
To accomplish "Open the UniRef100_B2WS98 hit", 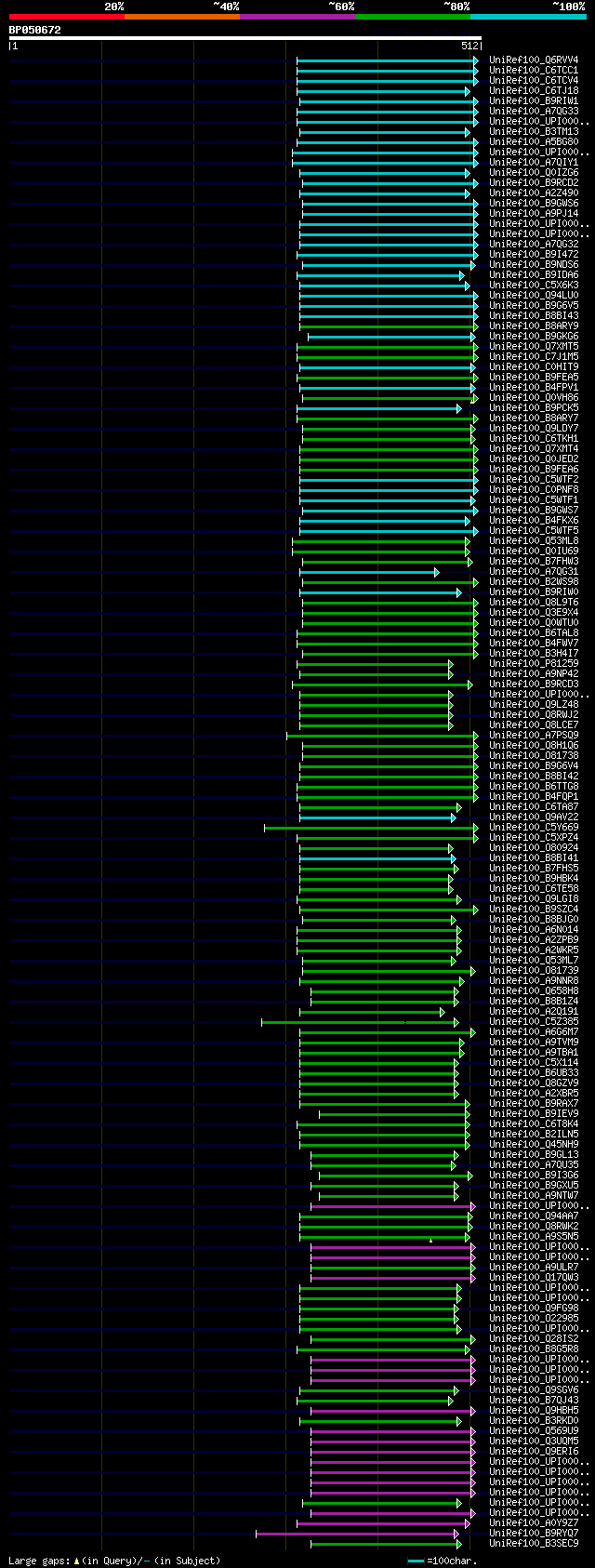I will [534, 581].
